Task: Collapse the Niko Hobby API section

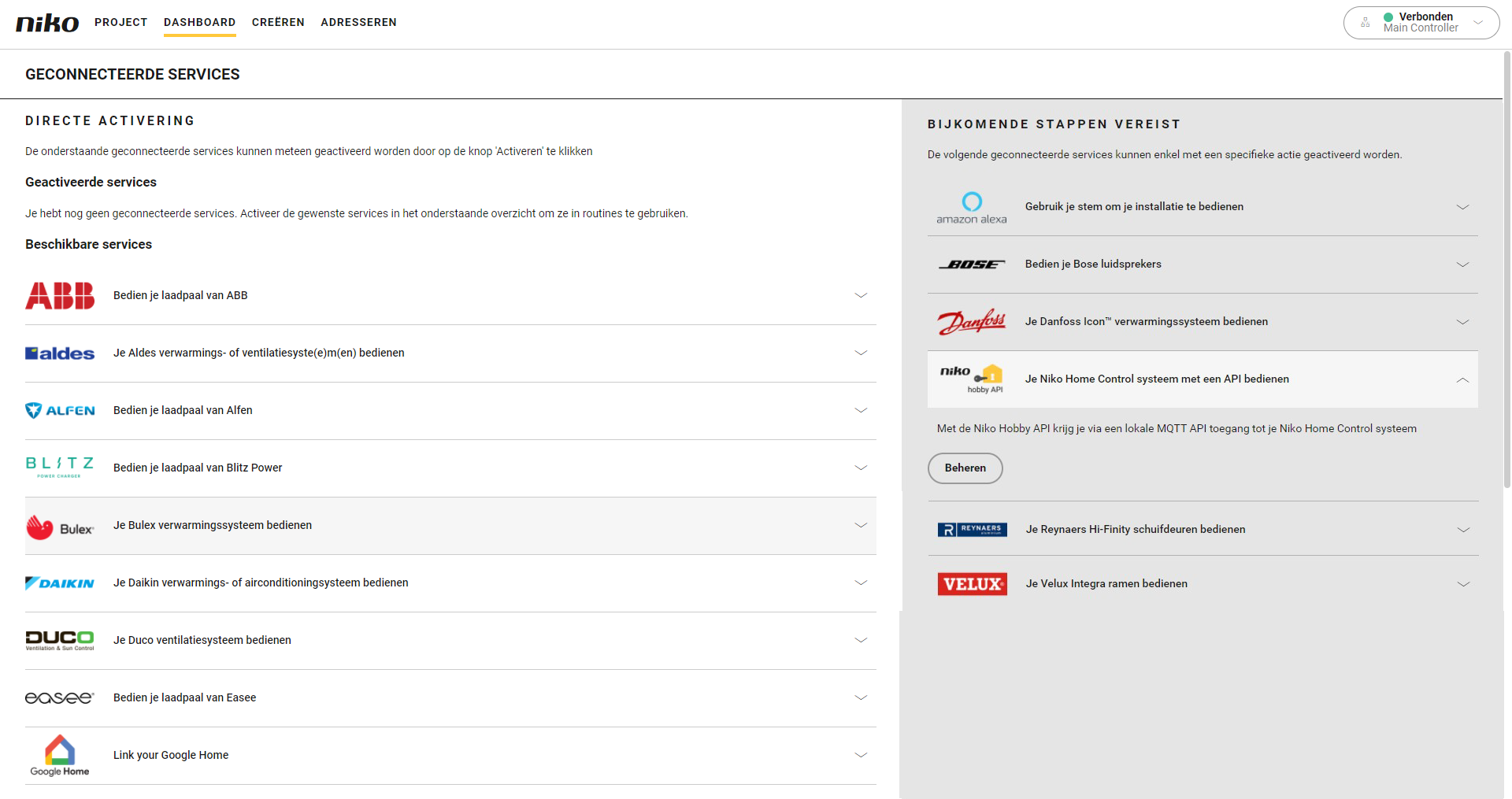Action: (x=1462, y=379)
